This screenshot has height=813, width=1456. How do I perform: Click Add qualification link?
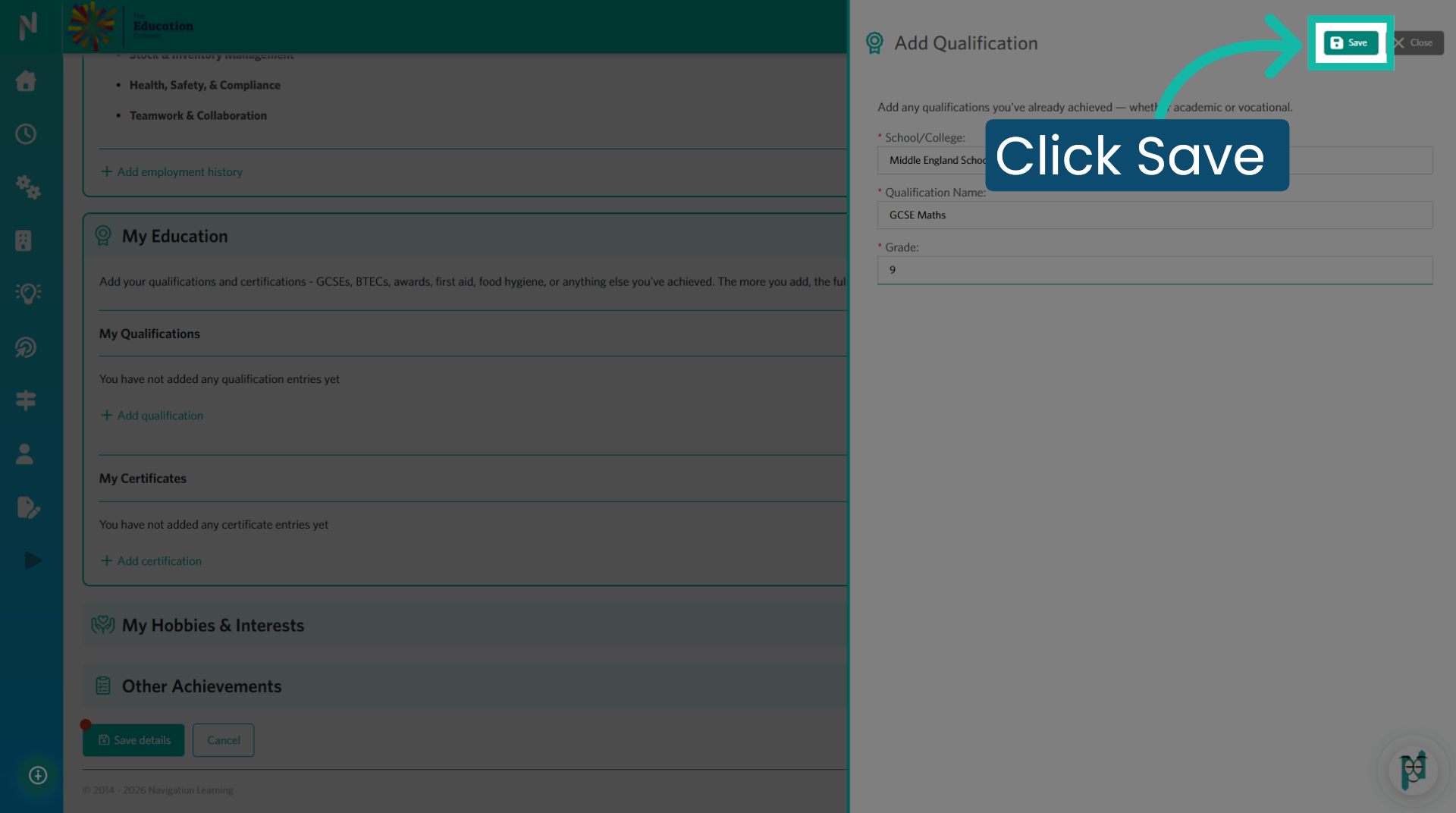point(152,416)
